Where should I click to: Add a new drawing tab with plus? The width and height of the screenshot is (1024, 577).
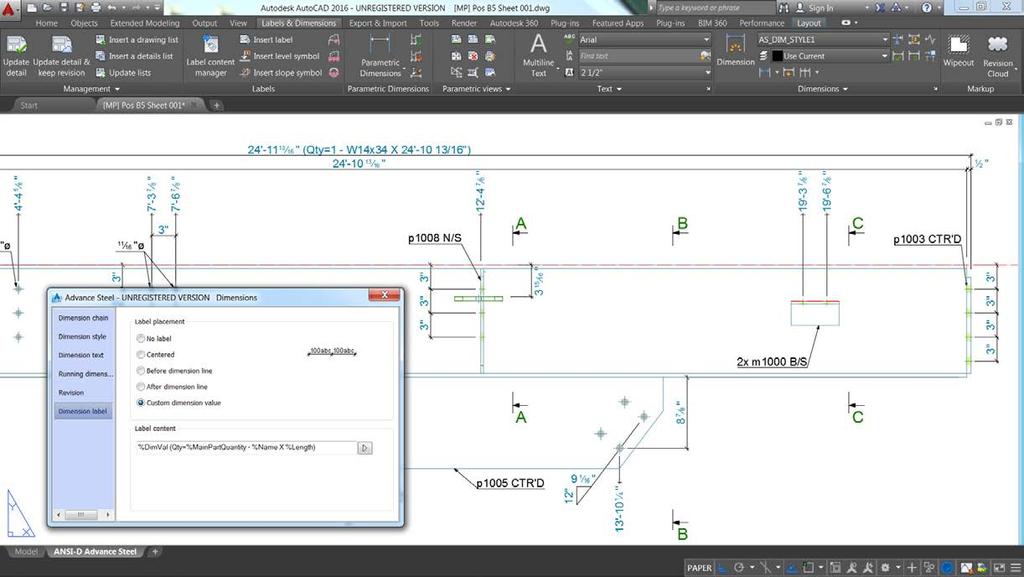click(x=216, y=105)
